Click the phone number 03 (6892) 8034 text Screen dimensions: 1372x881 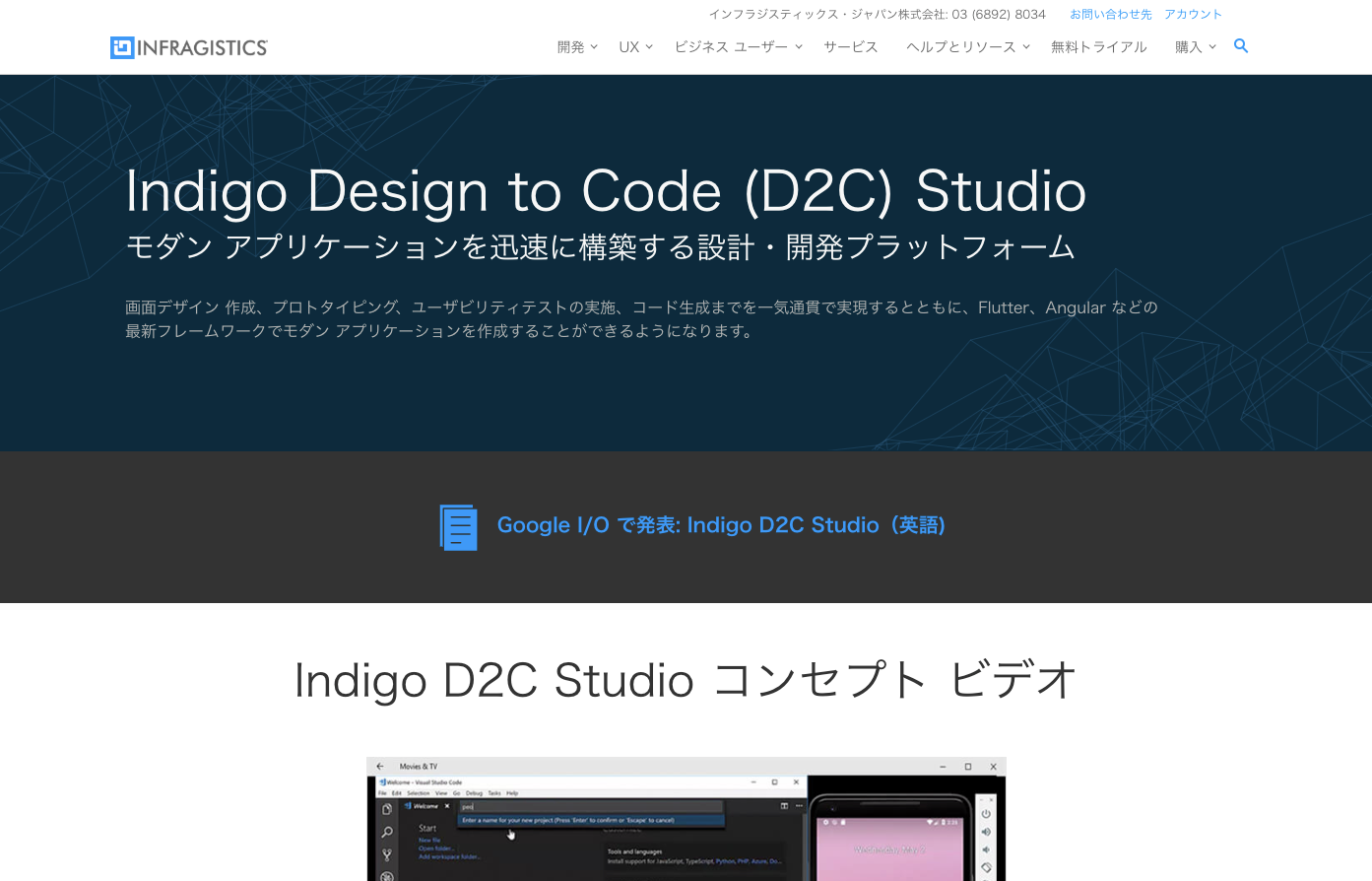(999, 15)
